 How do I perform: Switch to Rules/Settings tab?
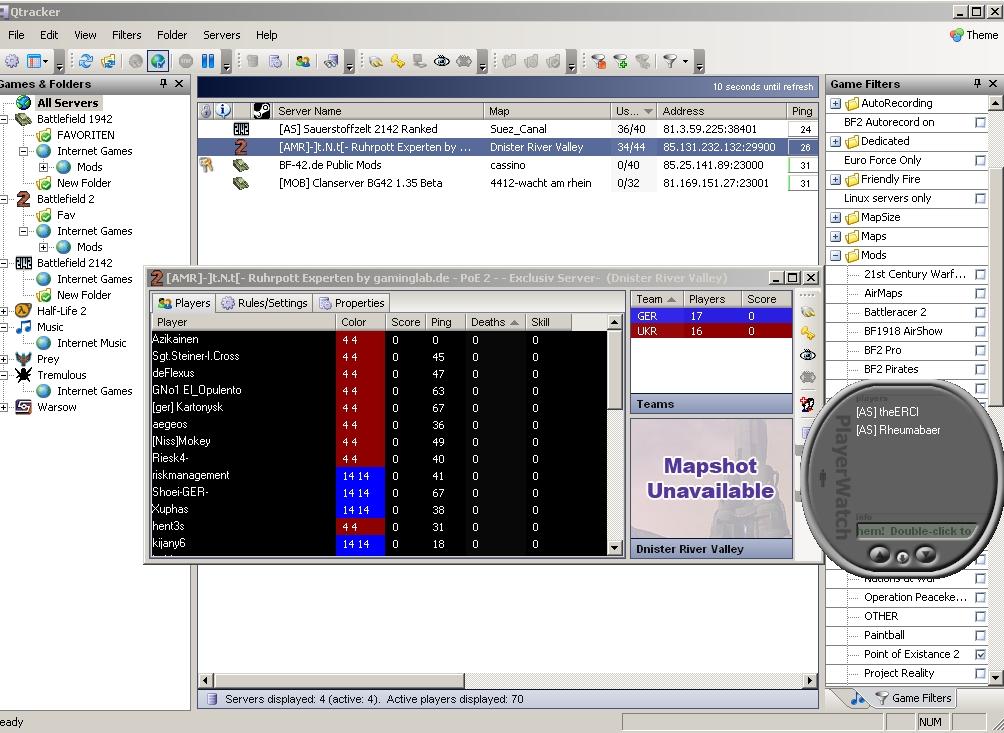tap(264, 303)
